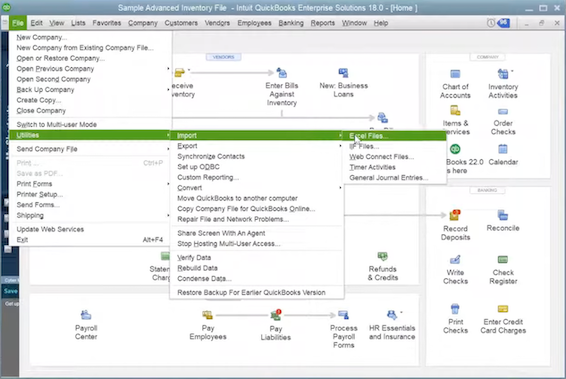Open Refunds & Credits icon
The image size is (566, 379).
382,257
